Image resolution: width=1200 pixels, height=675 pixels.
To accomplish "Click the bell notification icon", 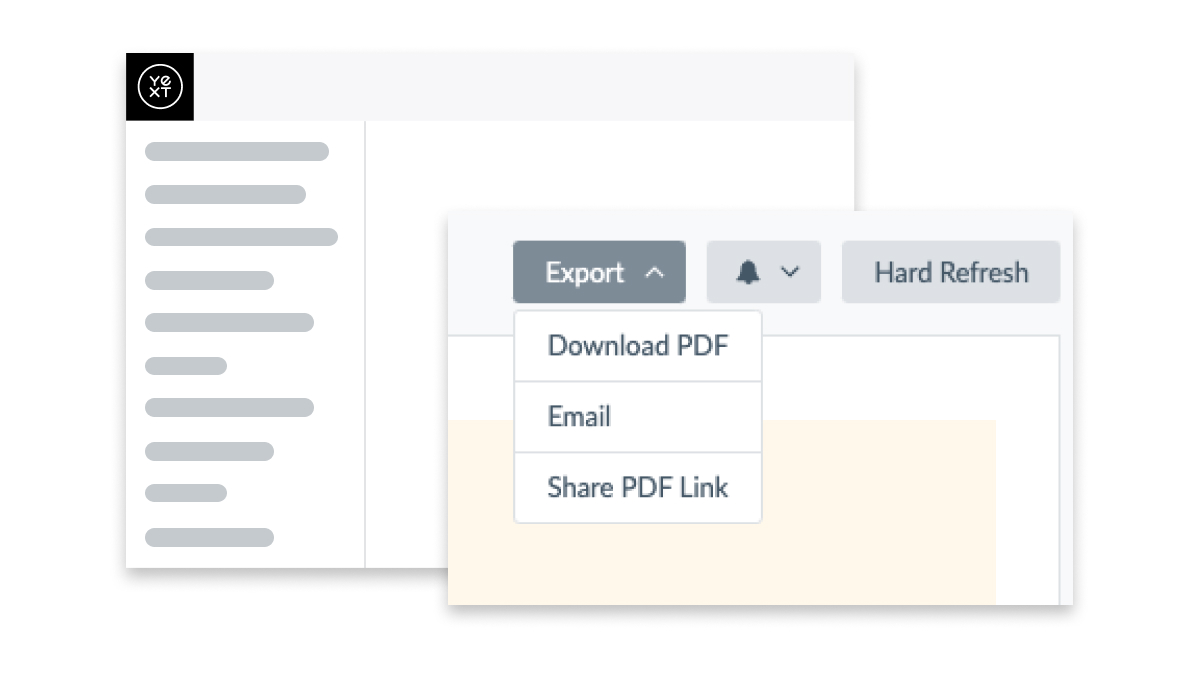I will 748,272.
